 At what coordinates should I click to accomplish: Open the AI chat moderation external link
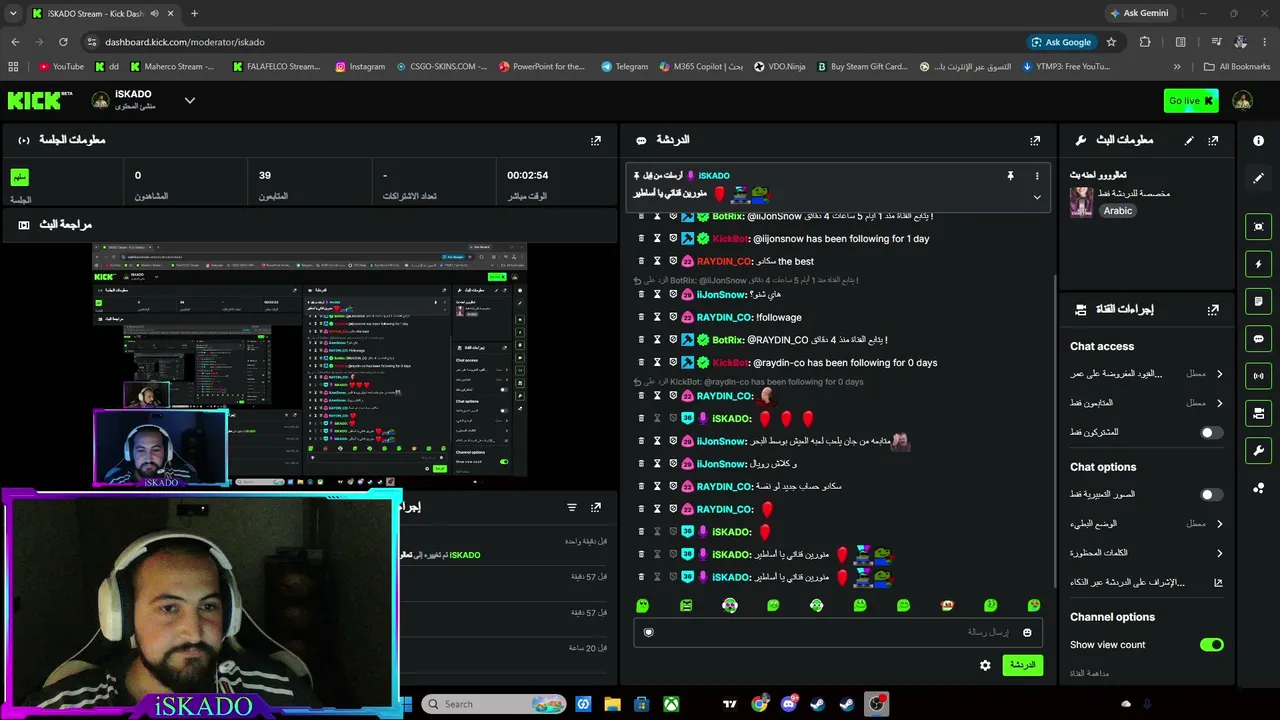coord(1218,582)
